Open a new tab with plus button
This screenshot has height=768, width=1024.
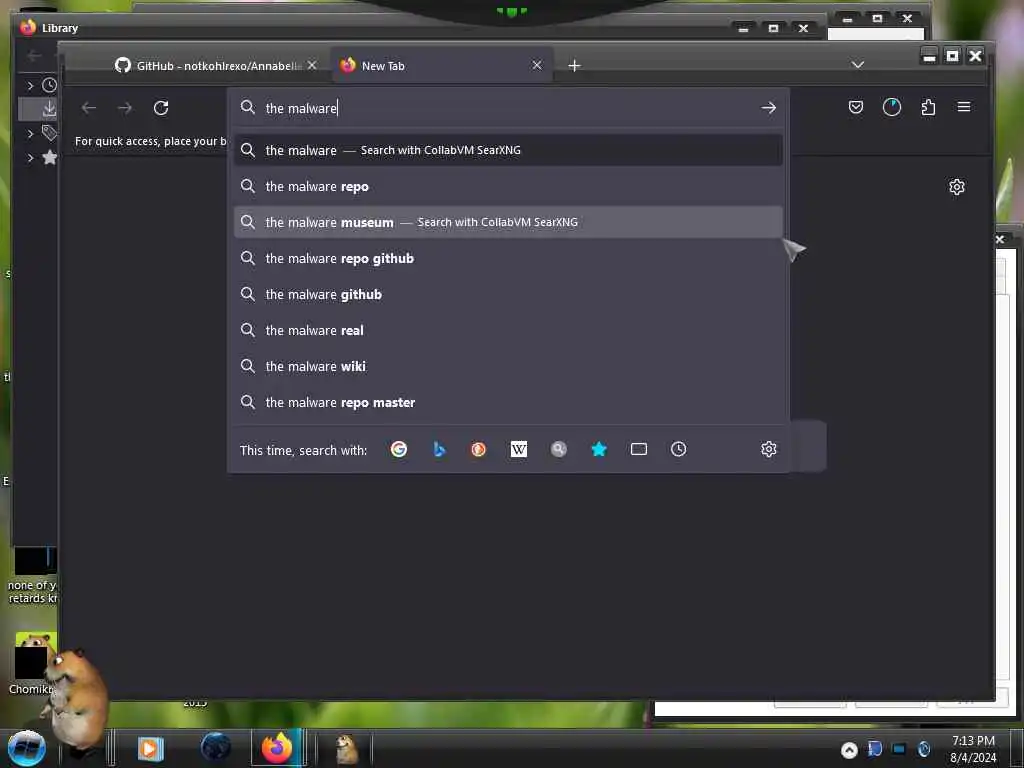click(x=574, y=66)
